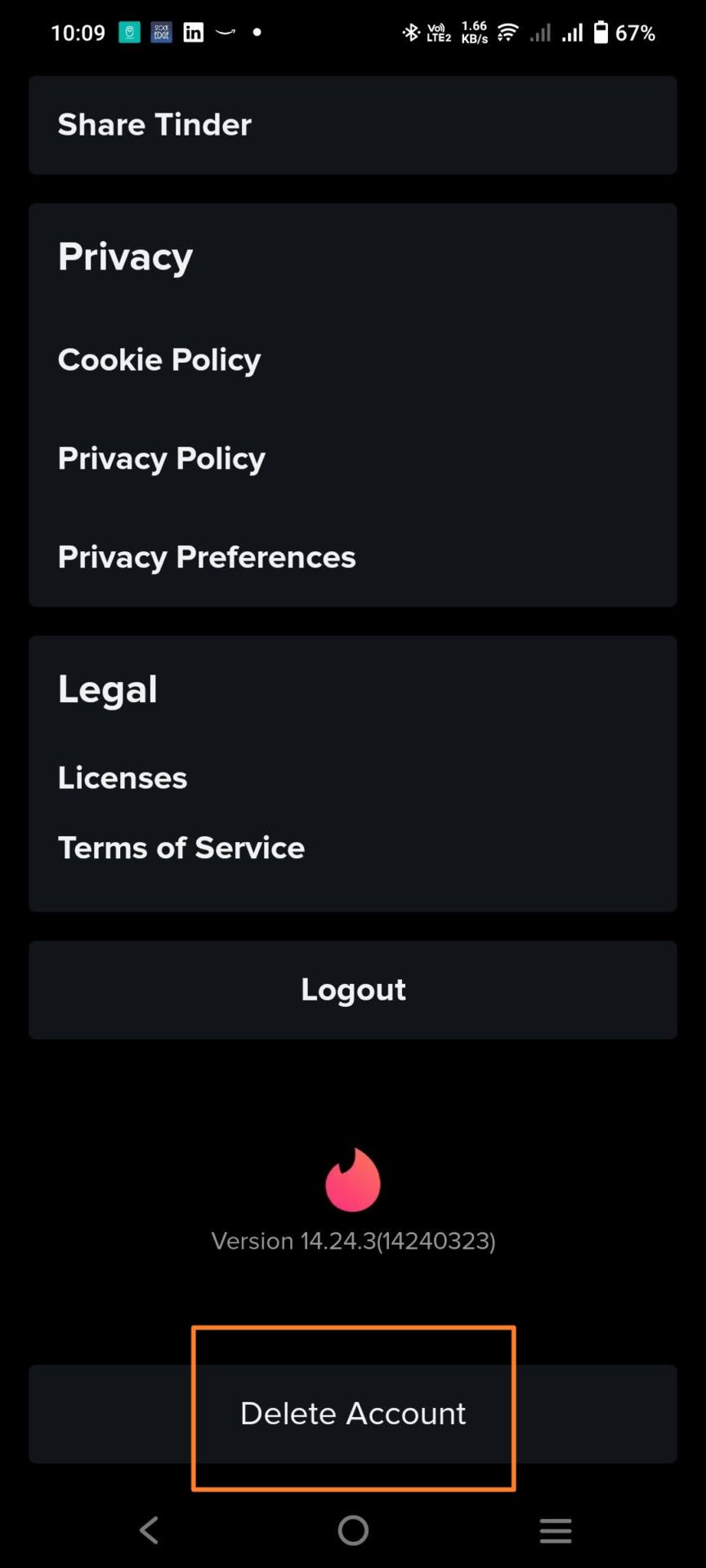The image size is (706, 1568).
Task: Tap the StockEdge notification icon
Action: (x=162, y=33)
